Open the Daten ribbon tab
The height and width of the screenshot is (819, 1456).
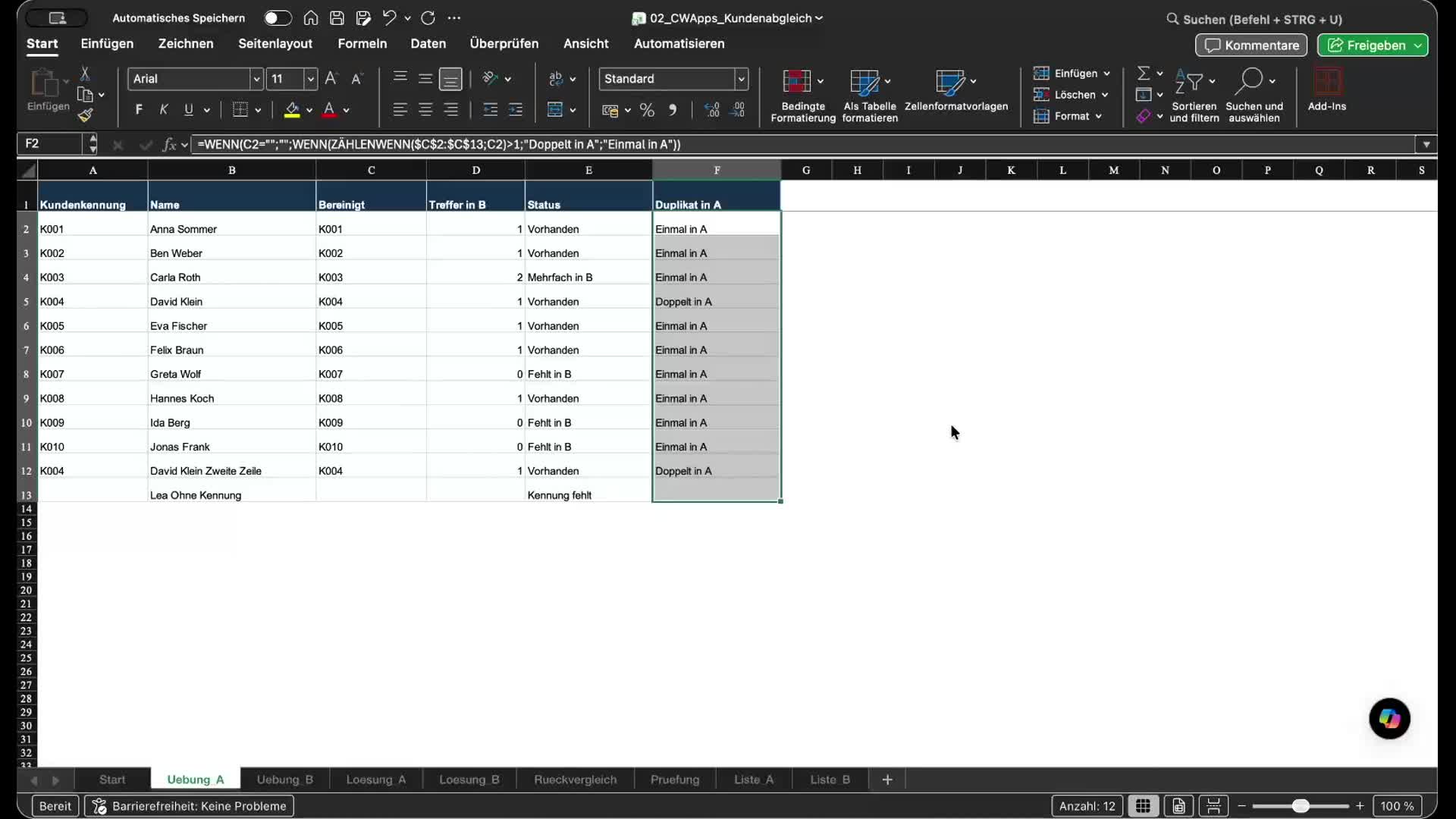tap(428, 44)
